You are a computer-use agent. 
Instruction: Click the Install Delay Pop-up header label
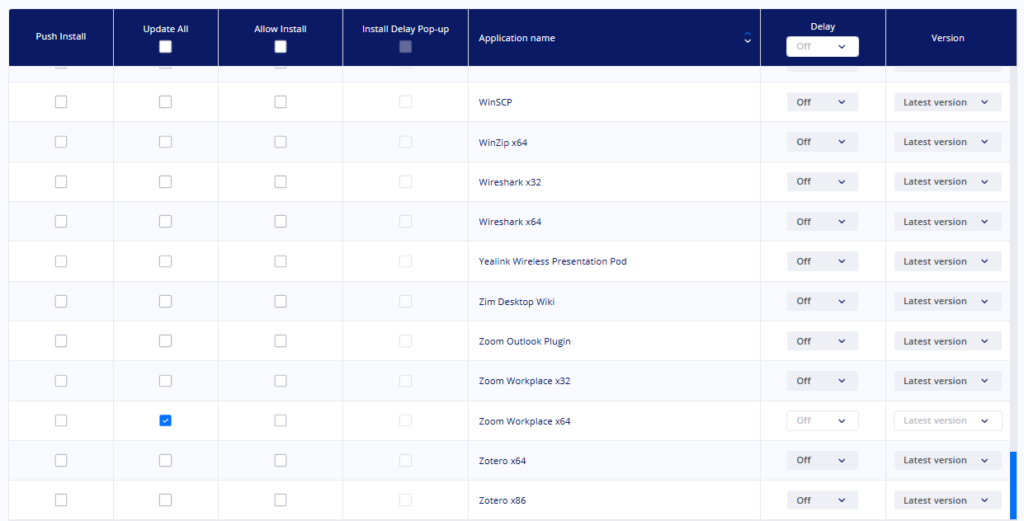pyautogui.click(x=406, y=29)
